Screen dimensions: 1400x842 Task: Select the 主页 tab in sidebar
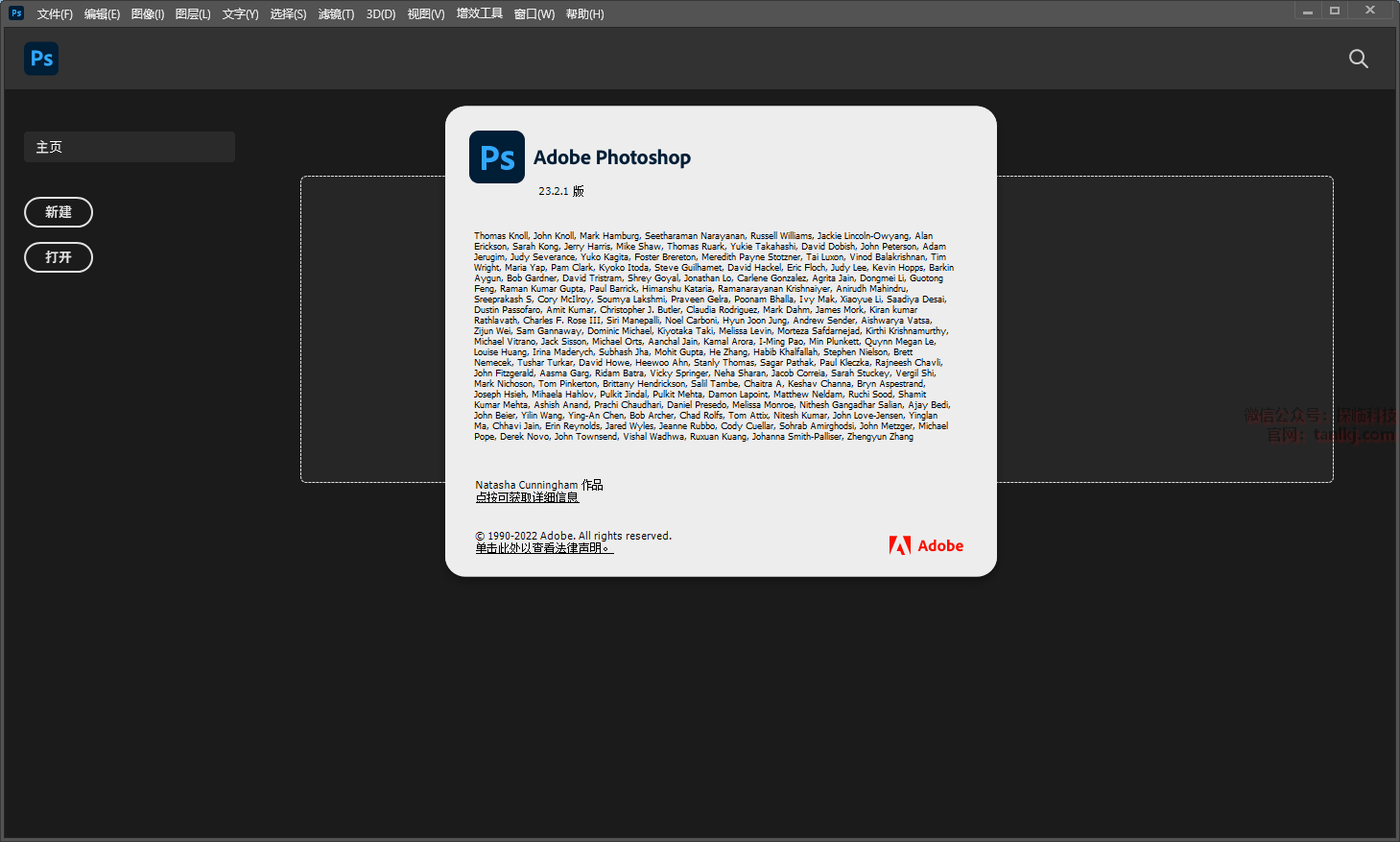tap(130, 147)
